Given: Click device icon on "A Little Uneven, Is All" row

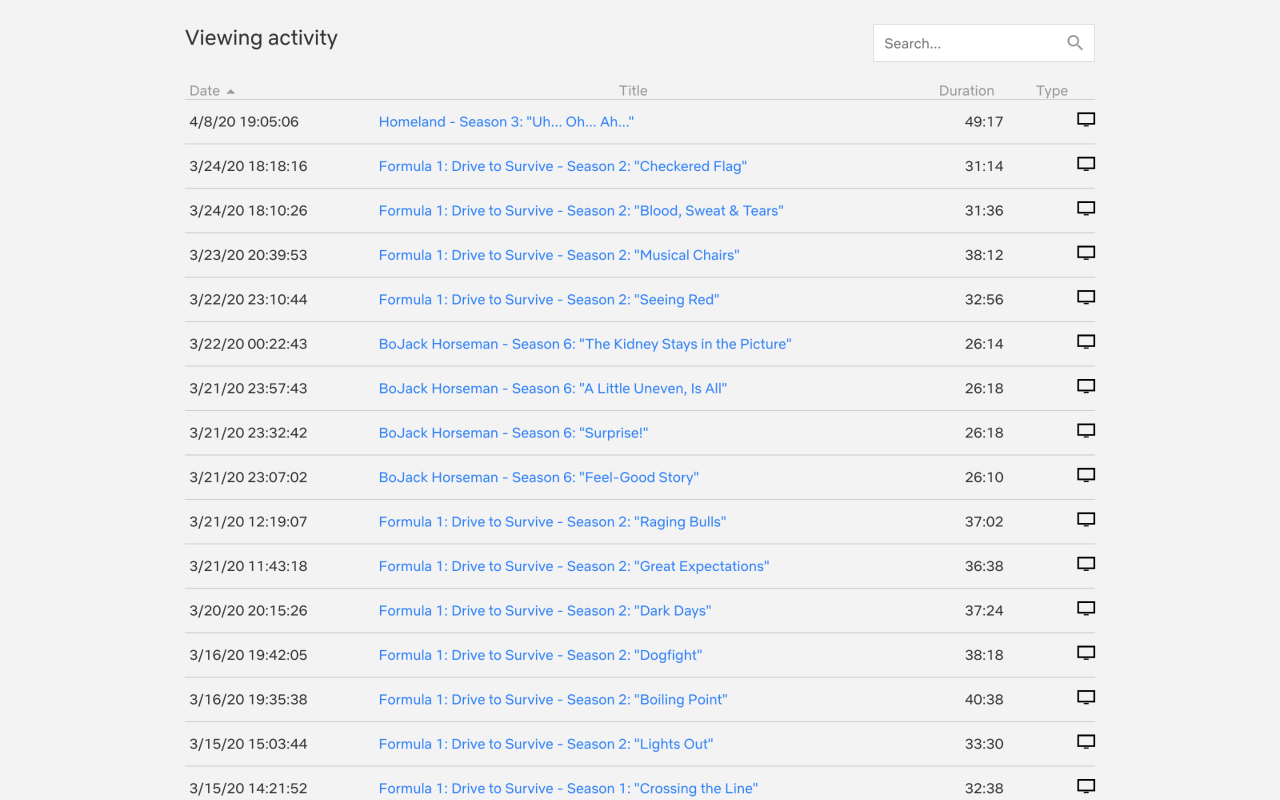Looking at the screenshot, I should coord(1086,386).
